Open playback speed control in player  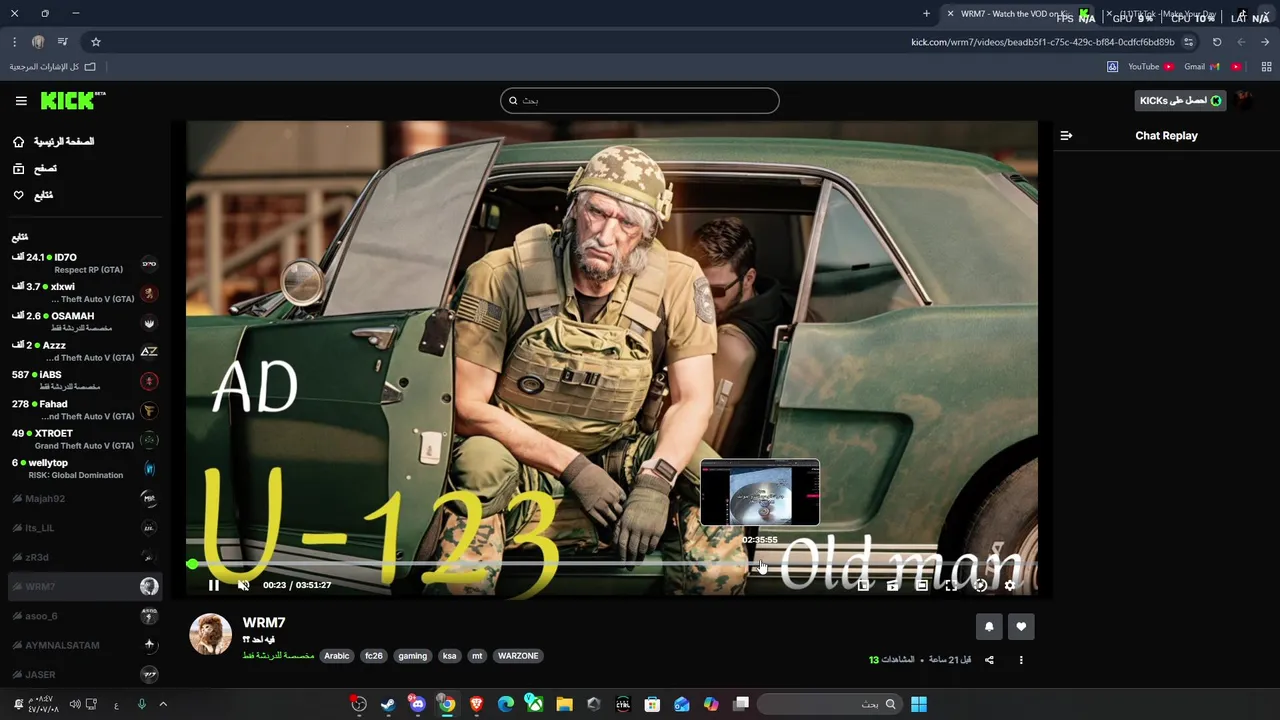tap(980, 585)
